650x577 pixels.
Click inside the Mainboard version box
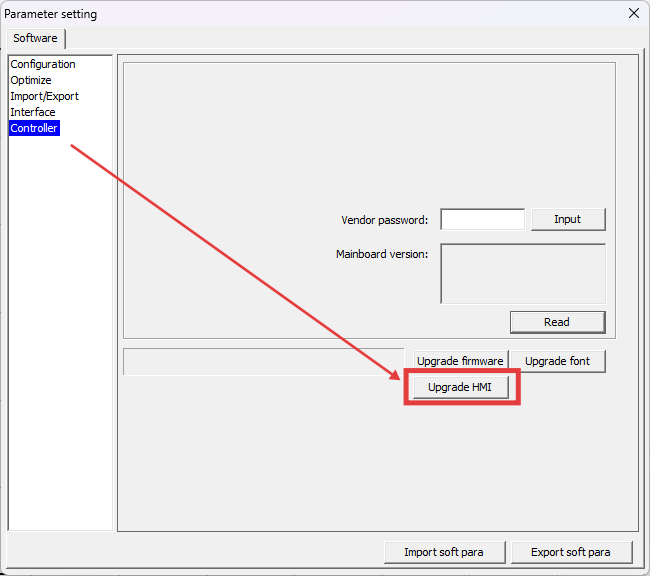(x=522, y=273)
